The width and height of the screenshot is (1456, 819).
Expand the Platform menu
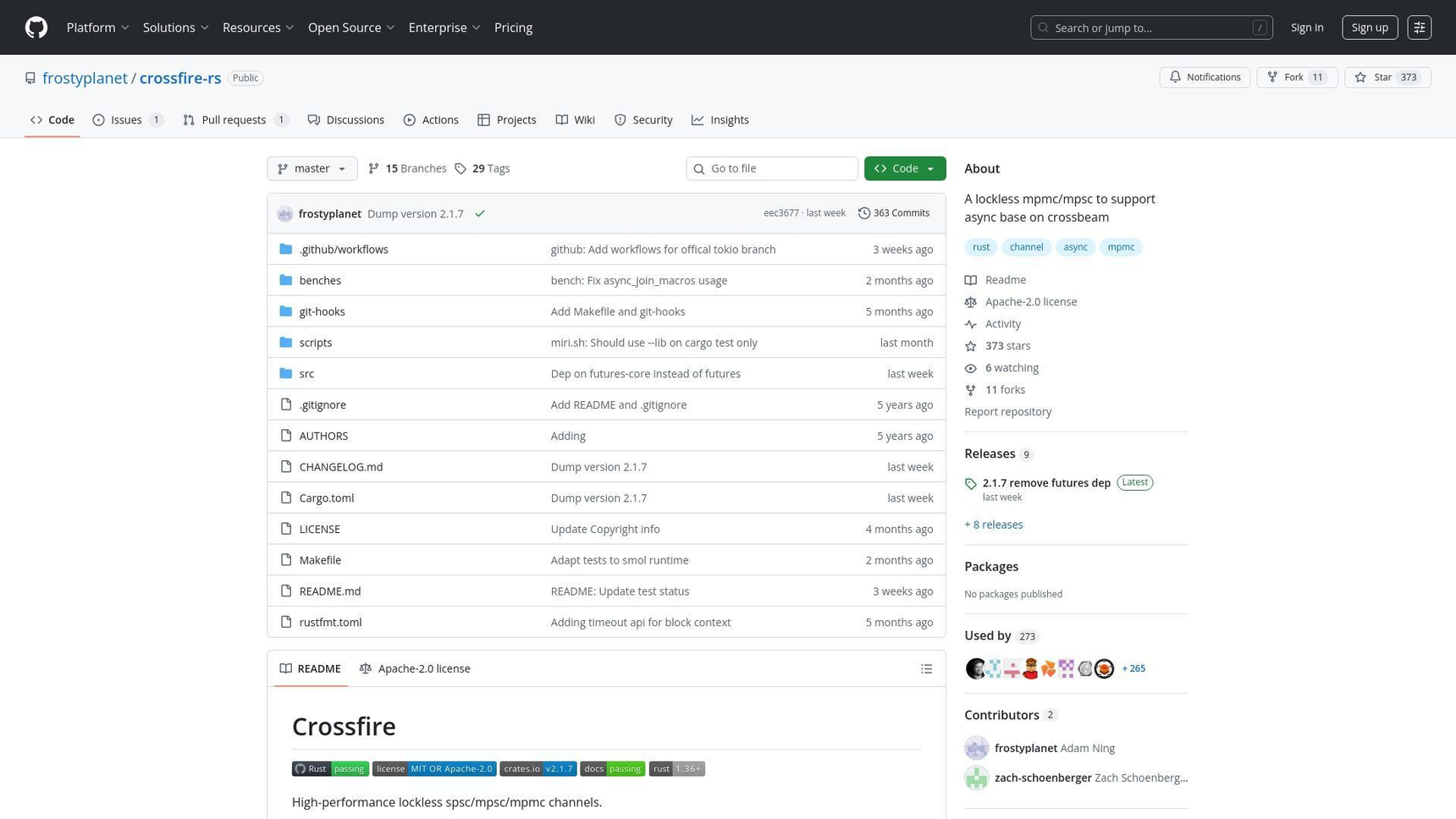coord(98,27)
